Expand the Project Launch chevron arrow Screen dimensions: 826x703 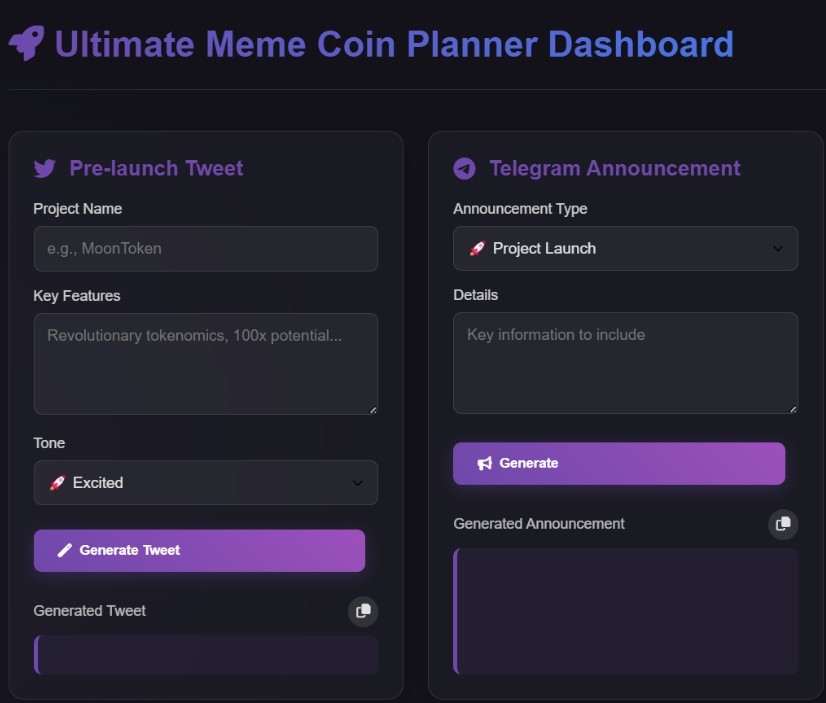click(778, 248)
